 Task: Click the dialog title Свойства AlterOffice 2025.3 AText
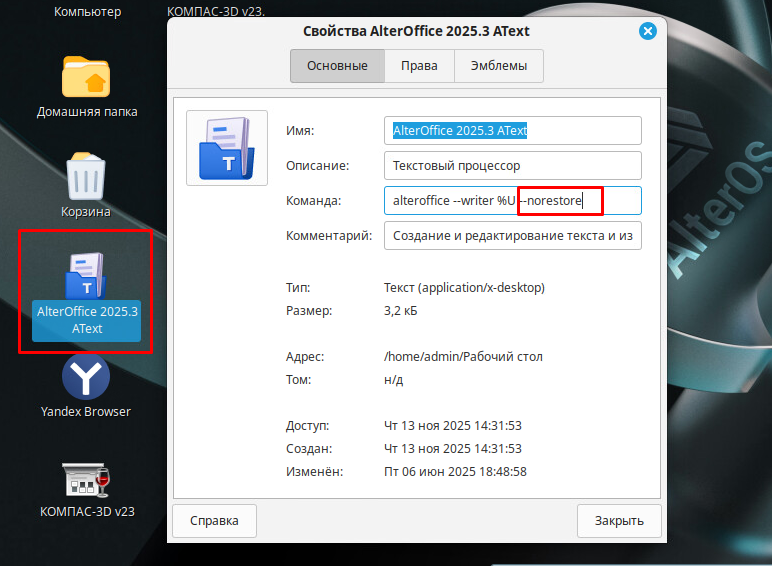(416, 31)
